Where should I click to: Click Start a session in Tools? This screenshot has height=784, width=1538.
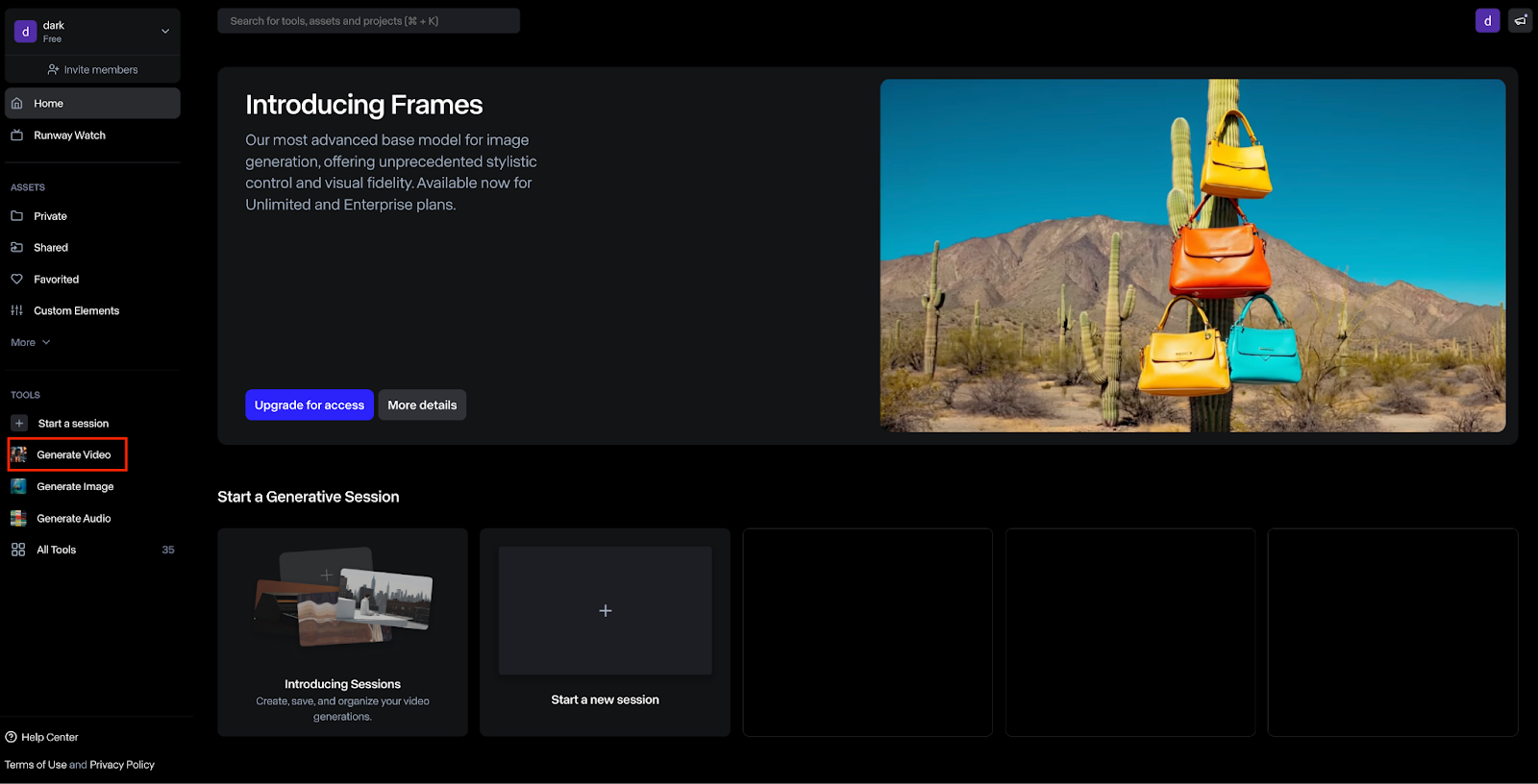[x=73, y=424]
